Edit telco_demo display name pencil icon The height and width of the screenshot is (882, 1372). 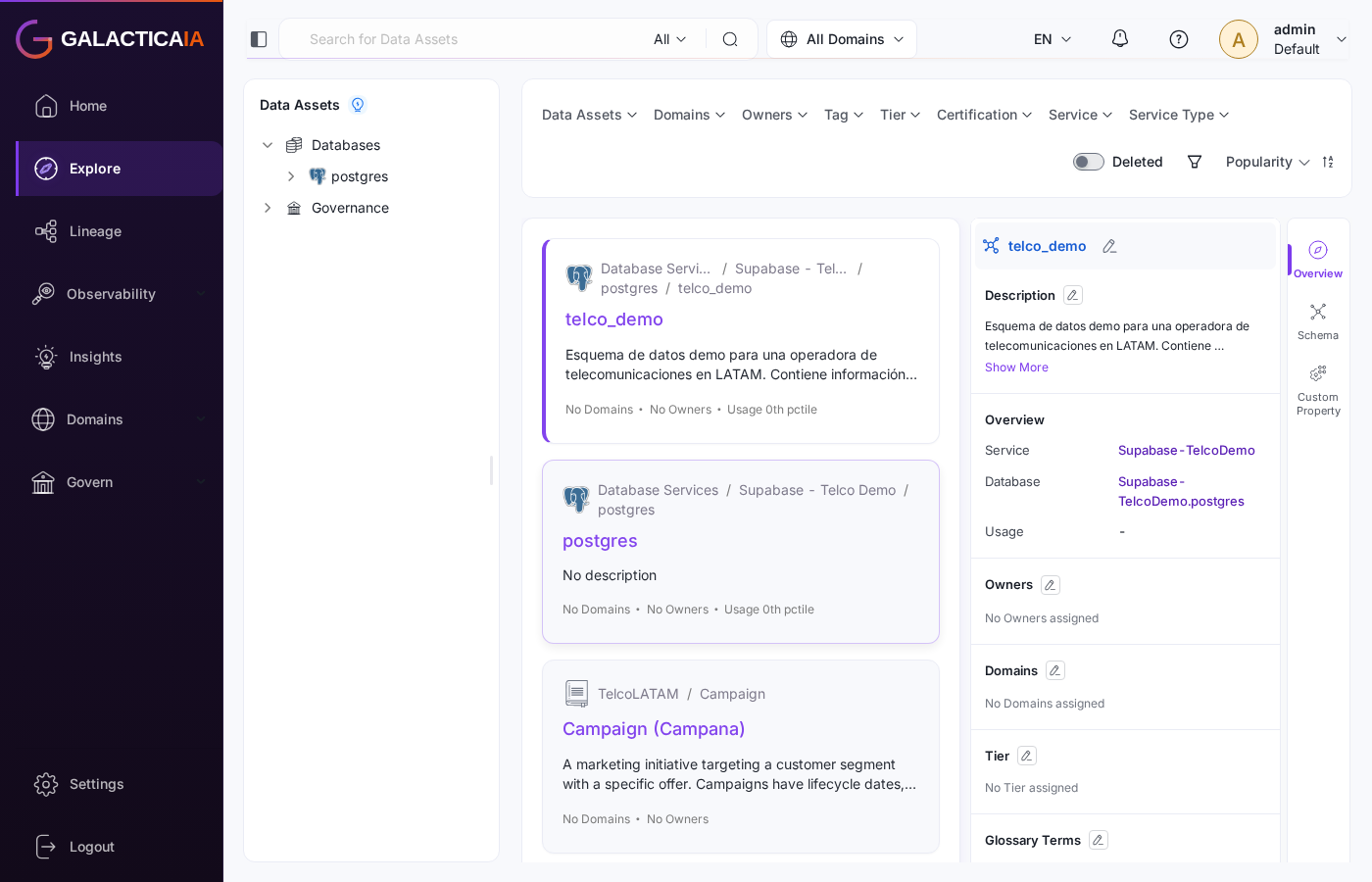[1109, 246]
